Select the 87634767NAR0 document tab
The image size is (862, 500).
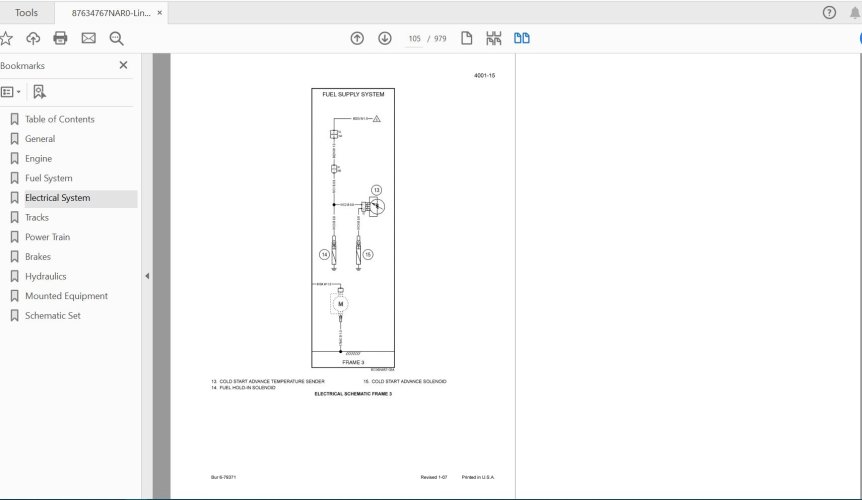point(110,13)
